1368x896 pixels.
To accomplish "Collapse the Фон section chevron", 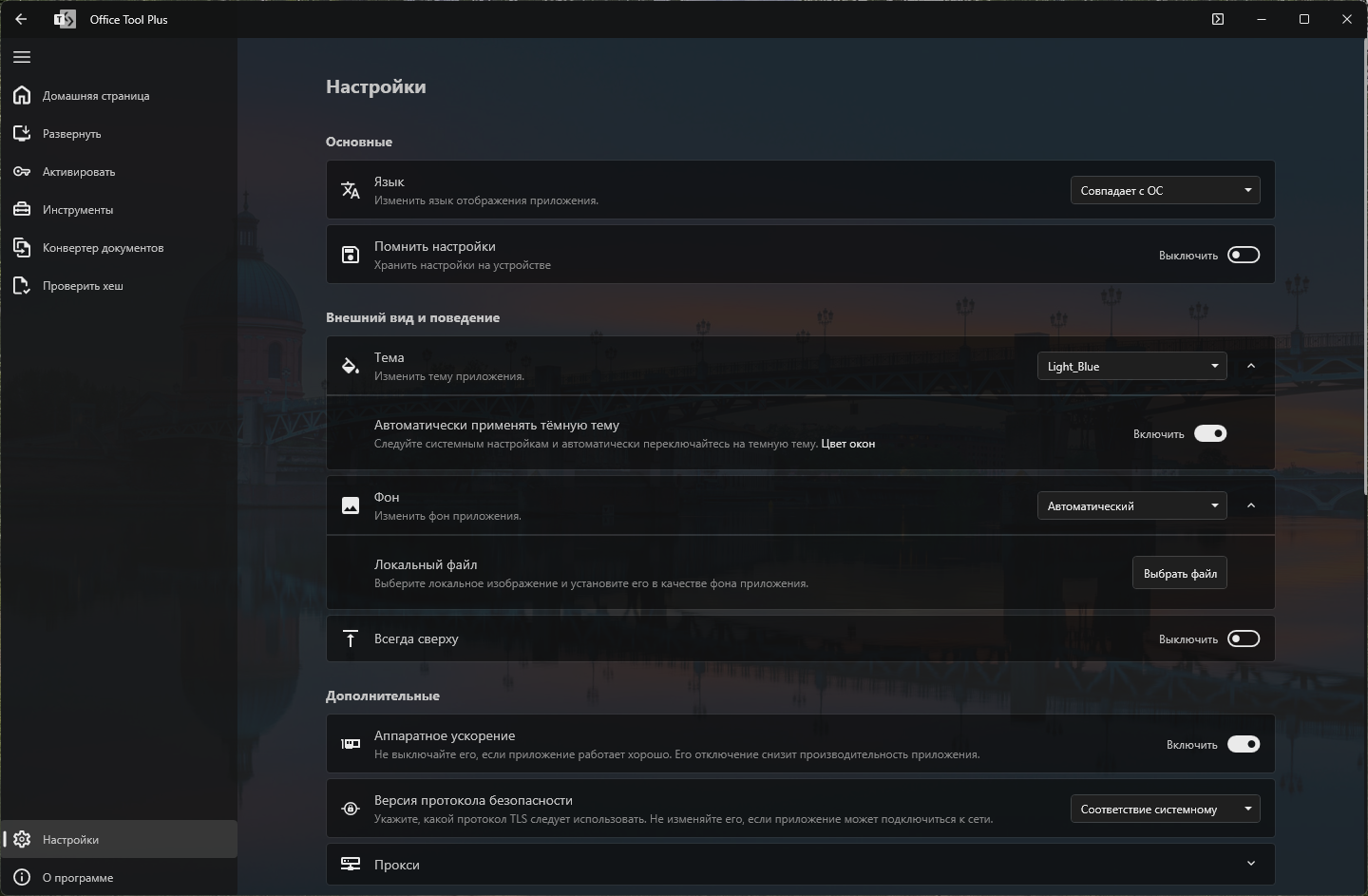I will tap(1251, 505).
